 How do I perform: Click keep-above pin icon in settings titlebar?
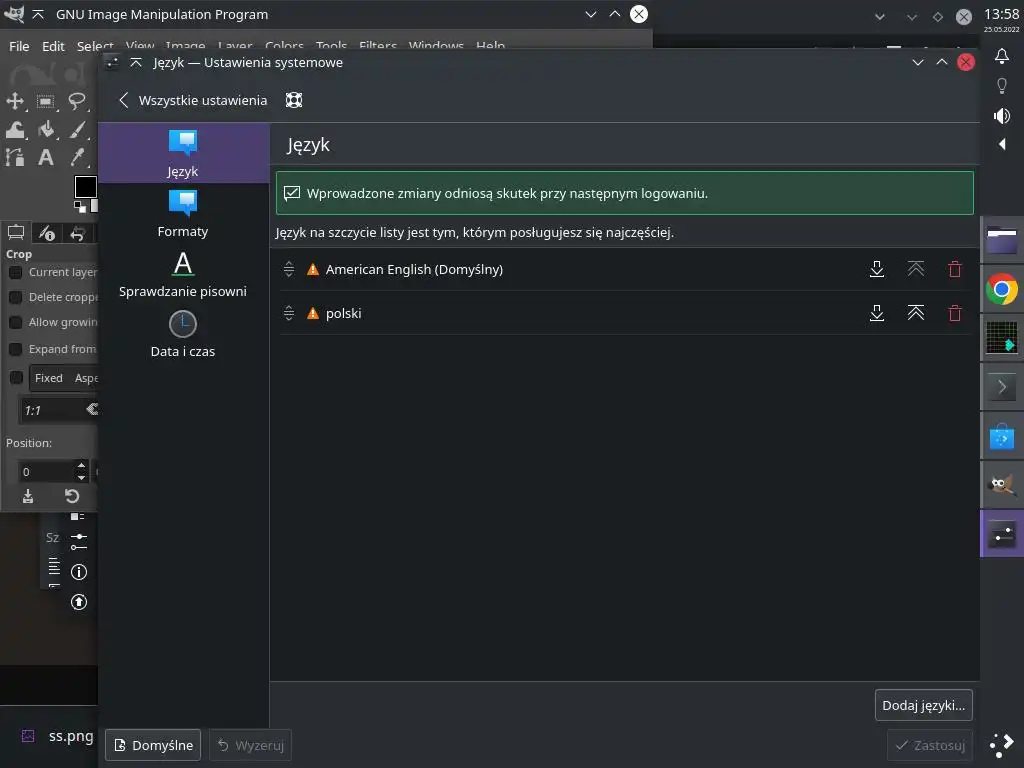[136, 63]
